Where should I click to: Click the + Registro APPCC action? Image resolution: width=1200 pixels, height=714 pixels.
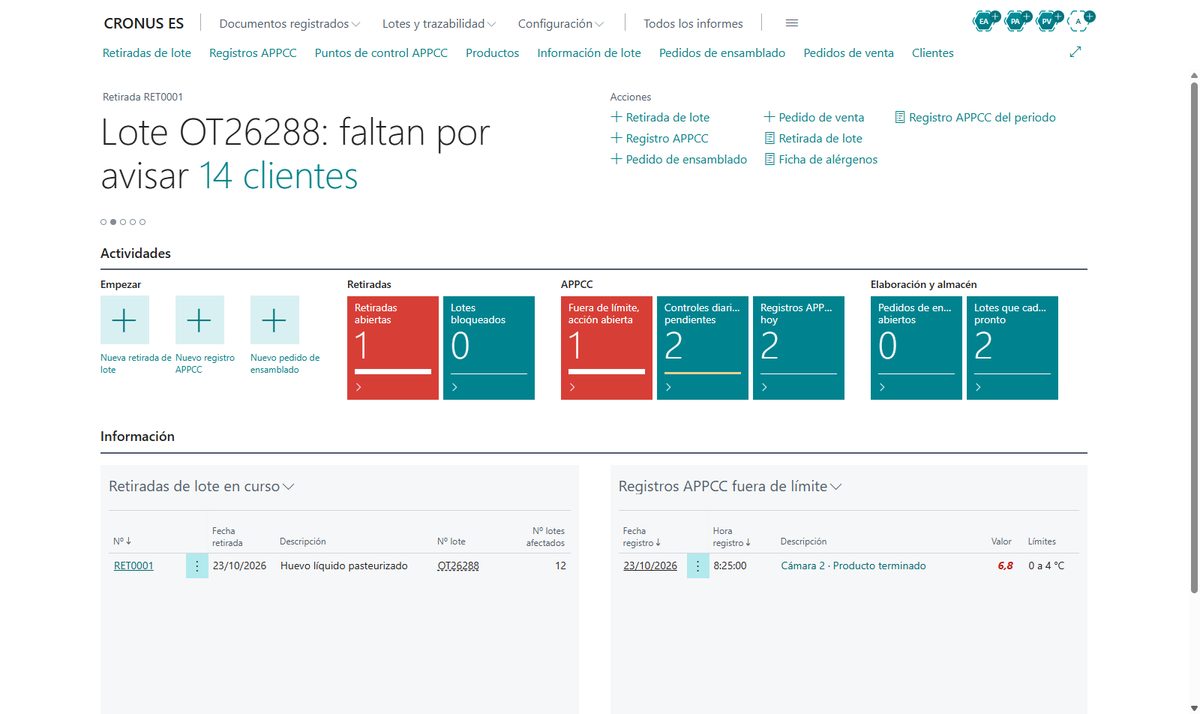coord(660,138)
